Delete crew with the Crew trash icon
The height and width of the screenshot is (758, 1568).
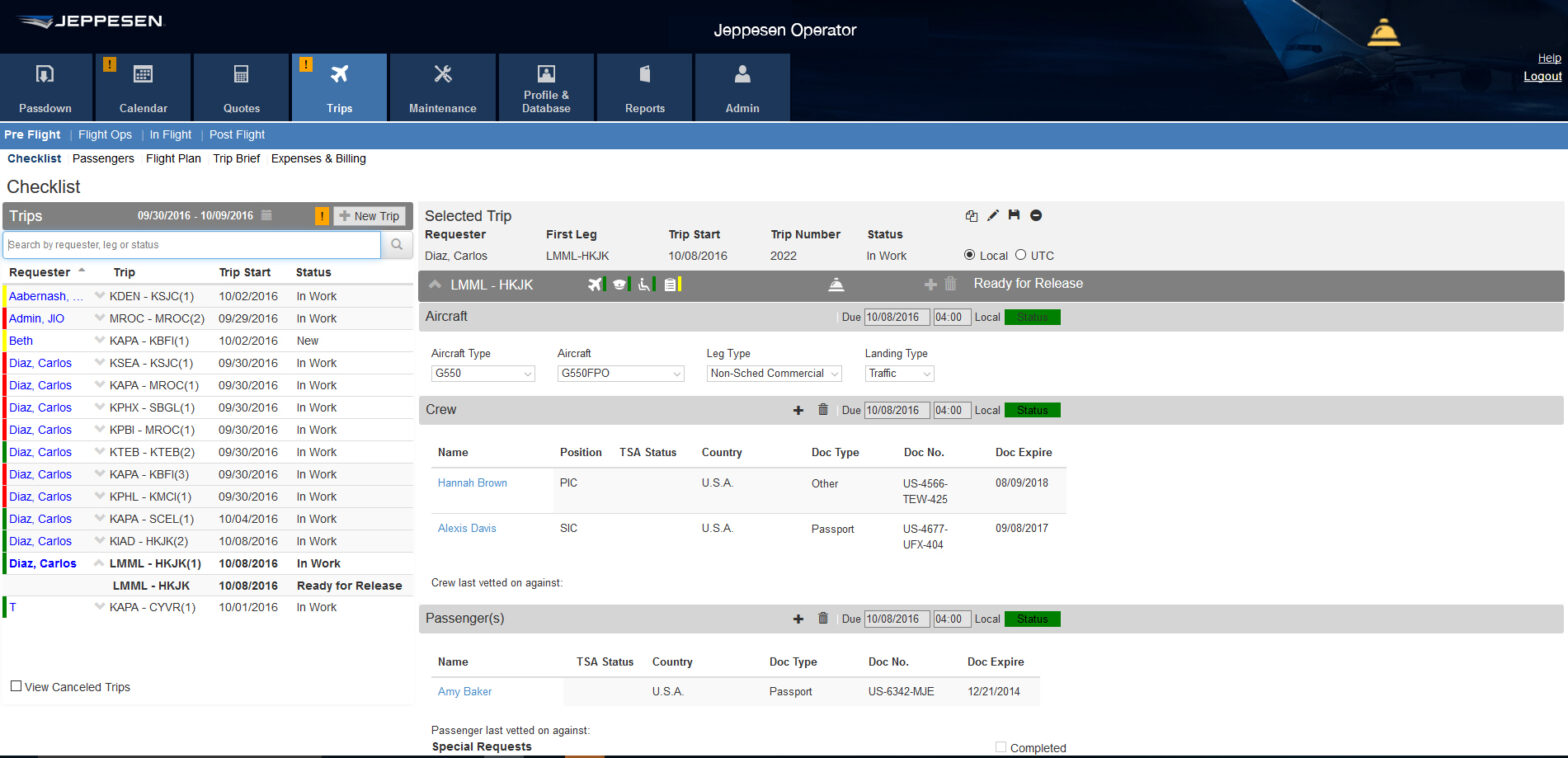(x=823, y=409)
